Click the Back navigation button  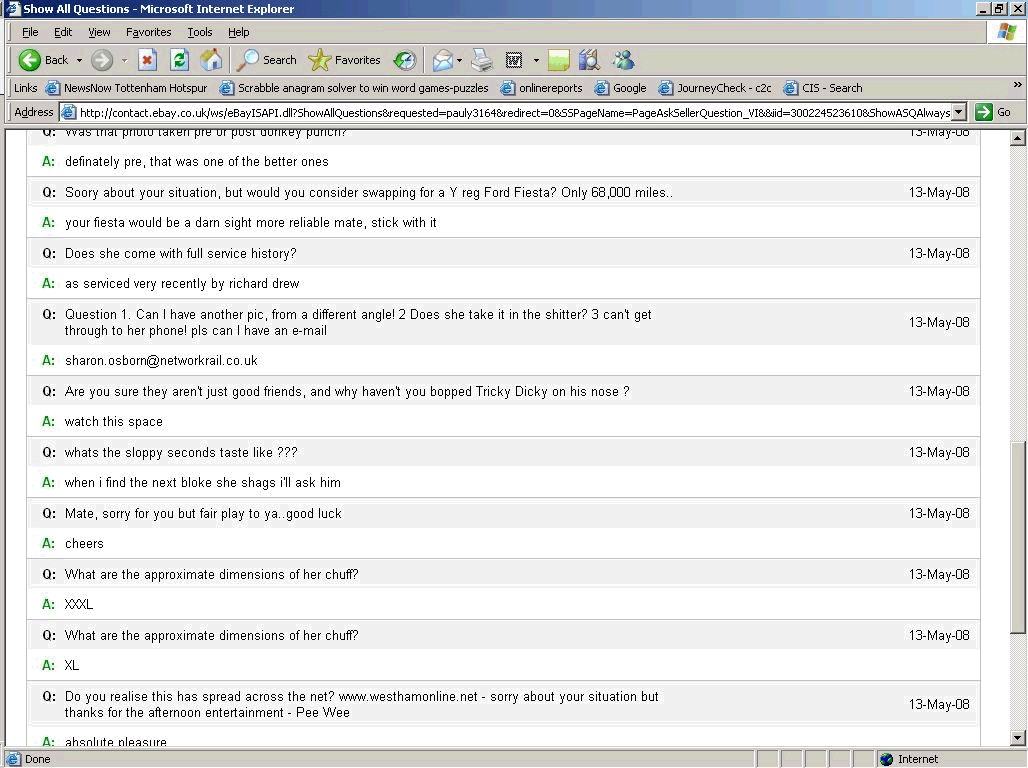coord(44,60)
